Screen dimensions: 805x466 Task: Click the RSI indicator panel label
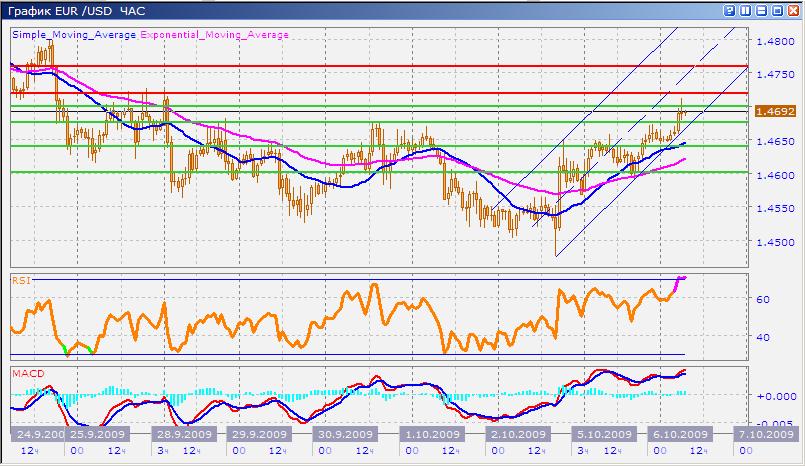20,281
